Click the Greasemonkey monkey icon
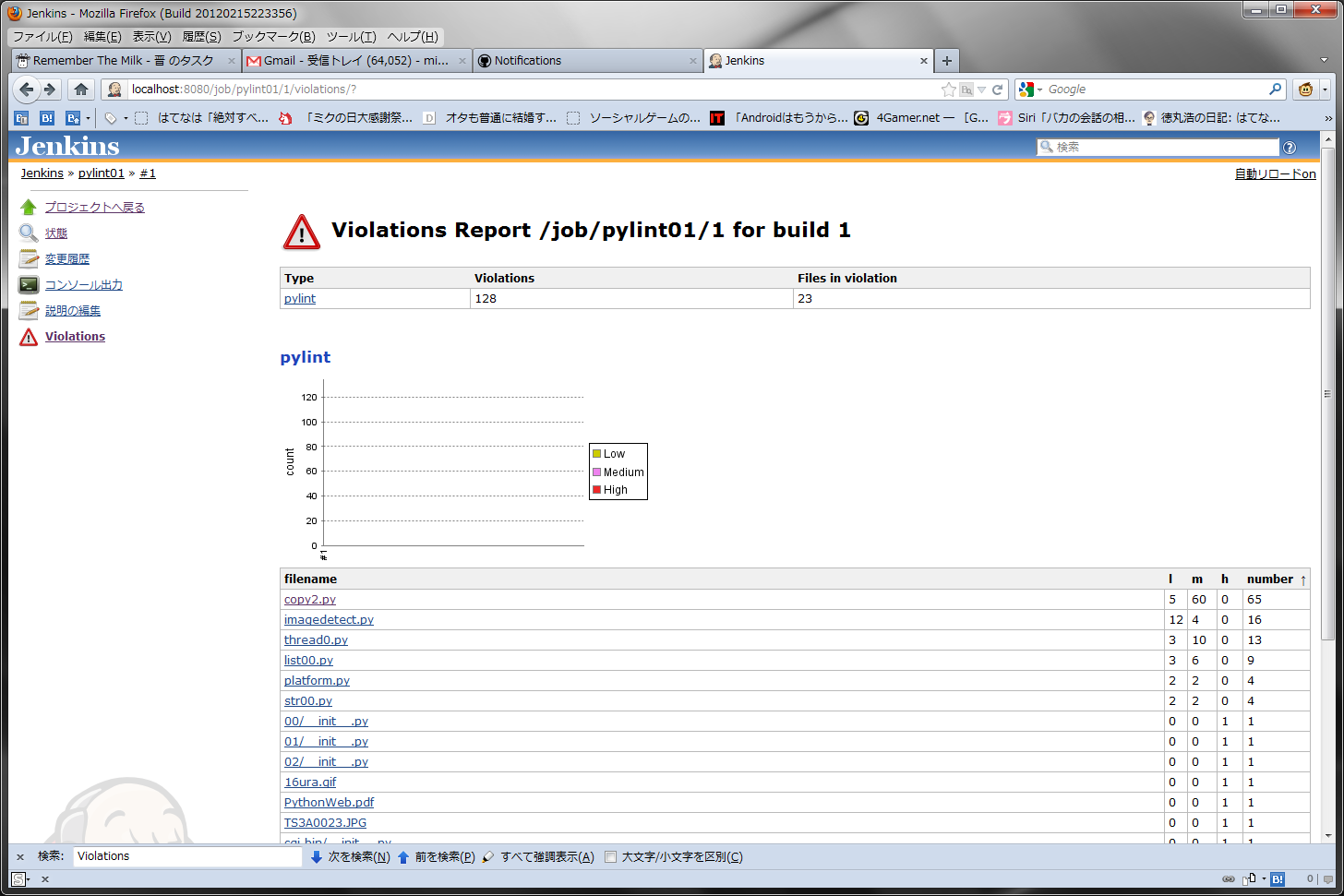 pos(1305,90)
